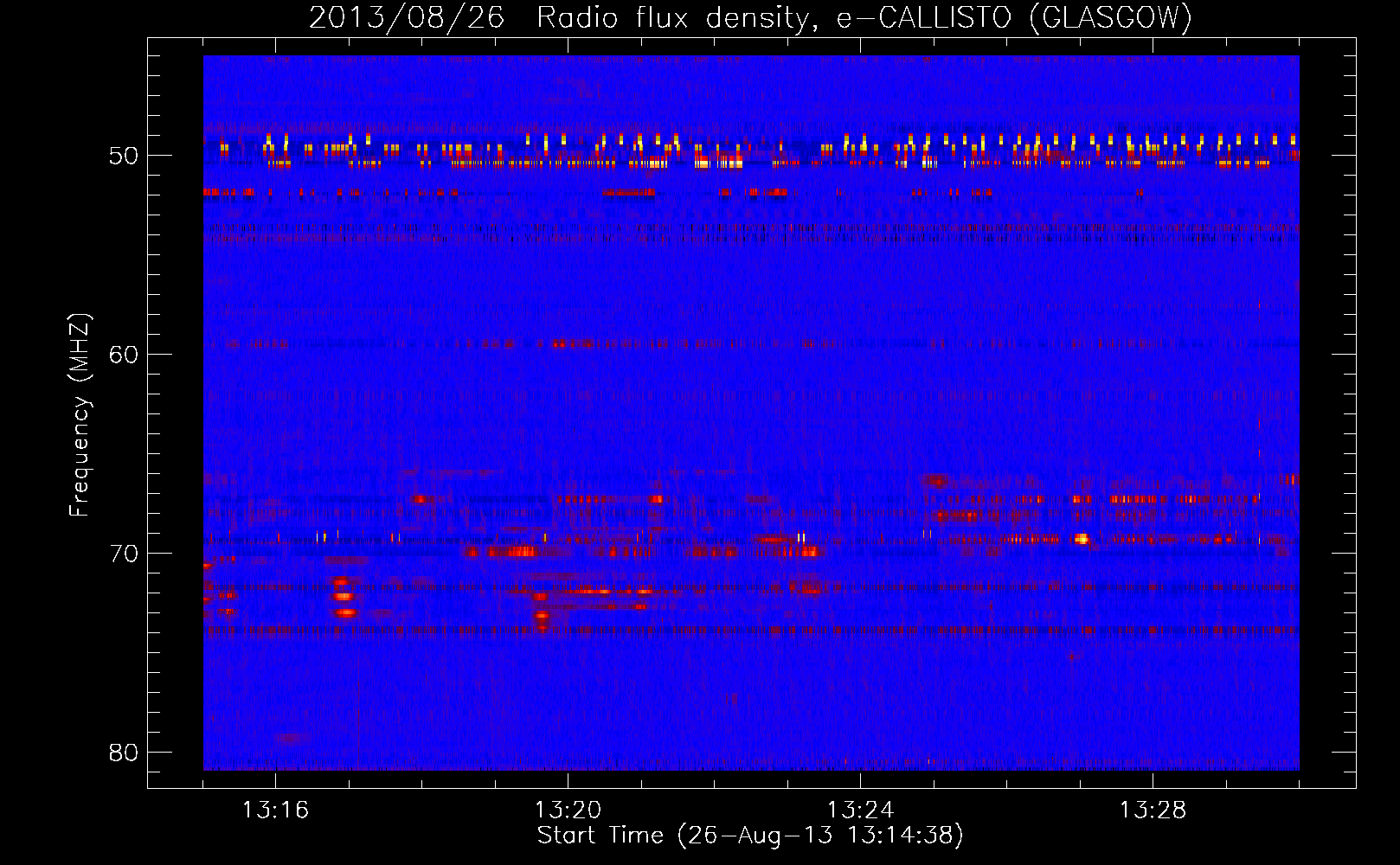The width and height of the screenshot is (1400, 865).
Task: Click the Start Time axis label
Action: click(x=750, y=836)
